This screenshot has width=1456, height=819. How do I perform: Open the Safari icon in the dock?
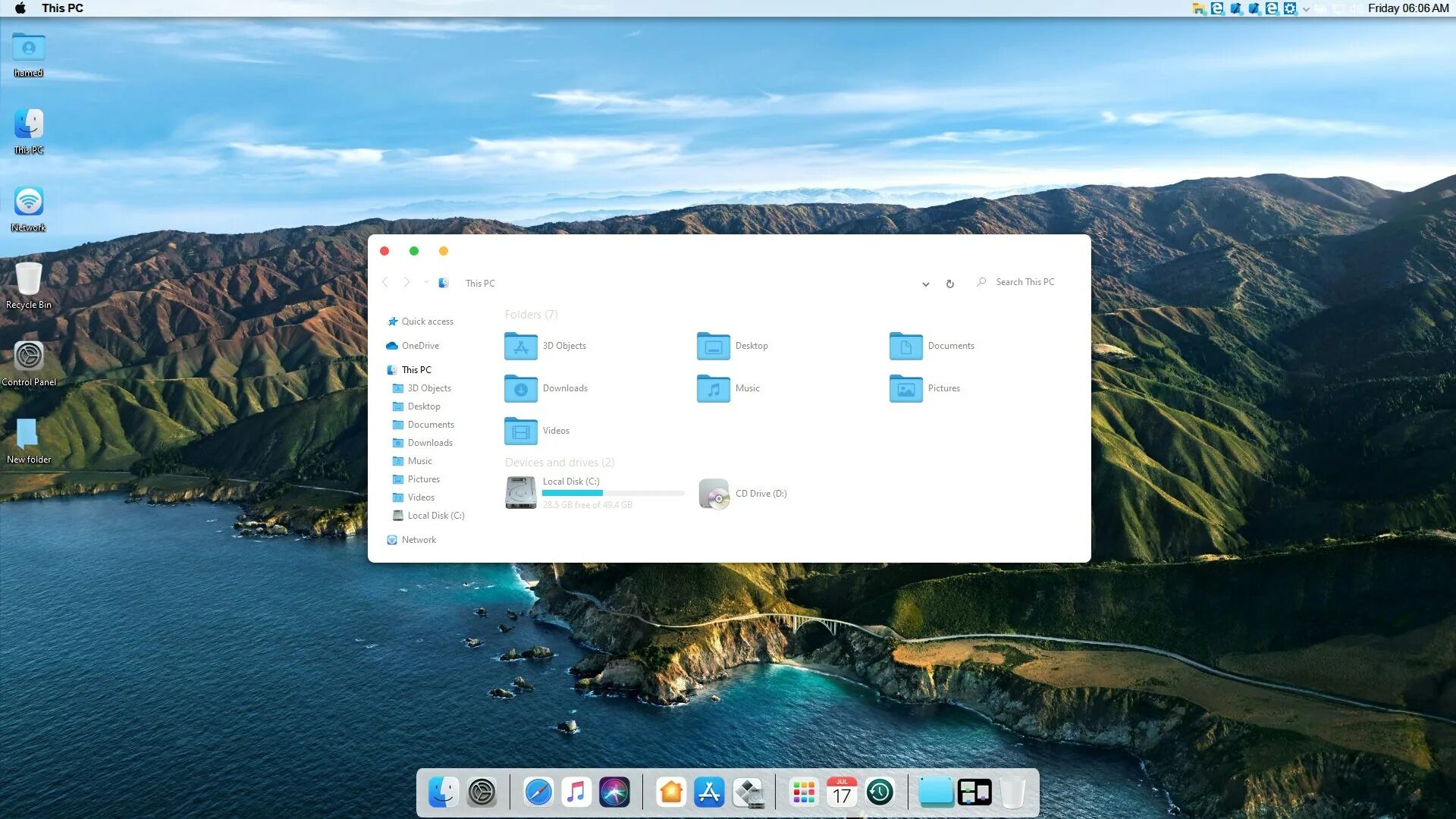tap(538, 792)
